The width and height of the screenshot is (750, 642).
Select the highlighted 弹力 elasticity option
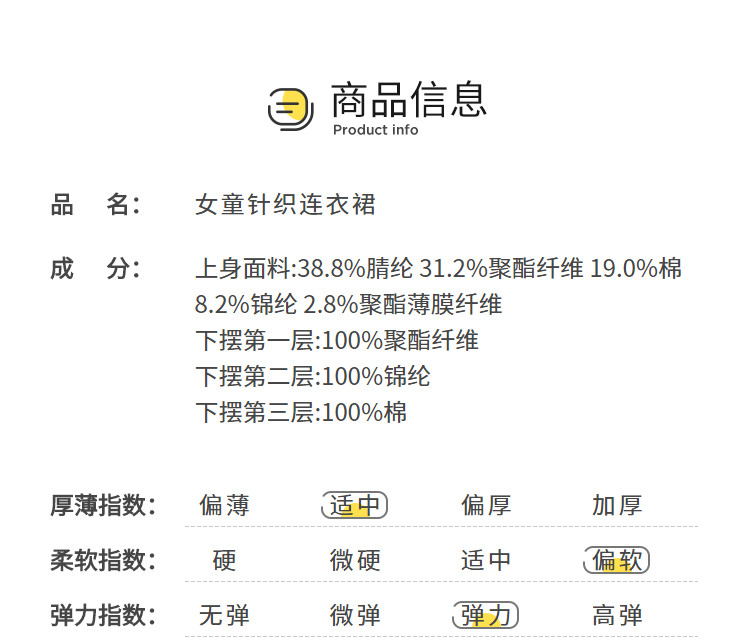pos(486,615)
